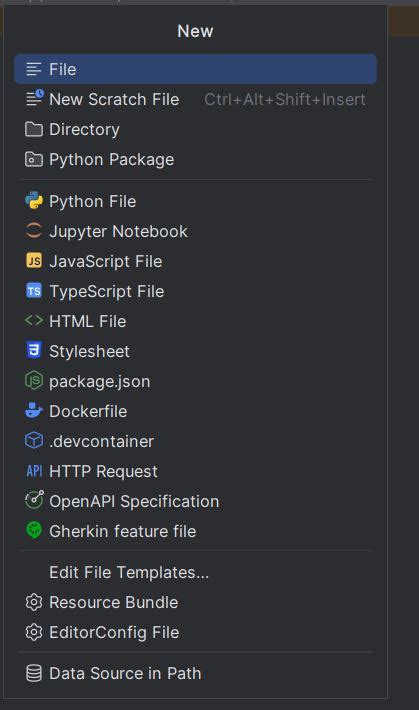The width and height of the screenshot is (419, 710).
Task: Click the Dockerfile whale icon
Action: [34, 411]
